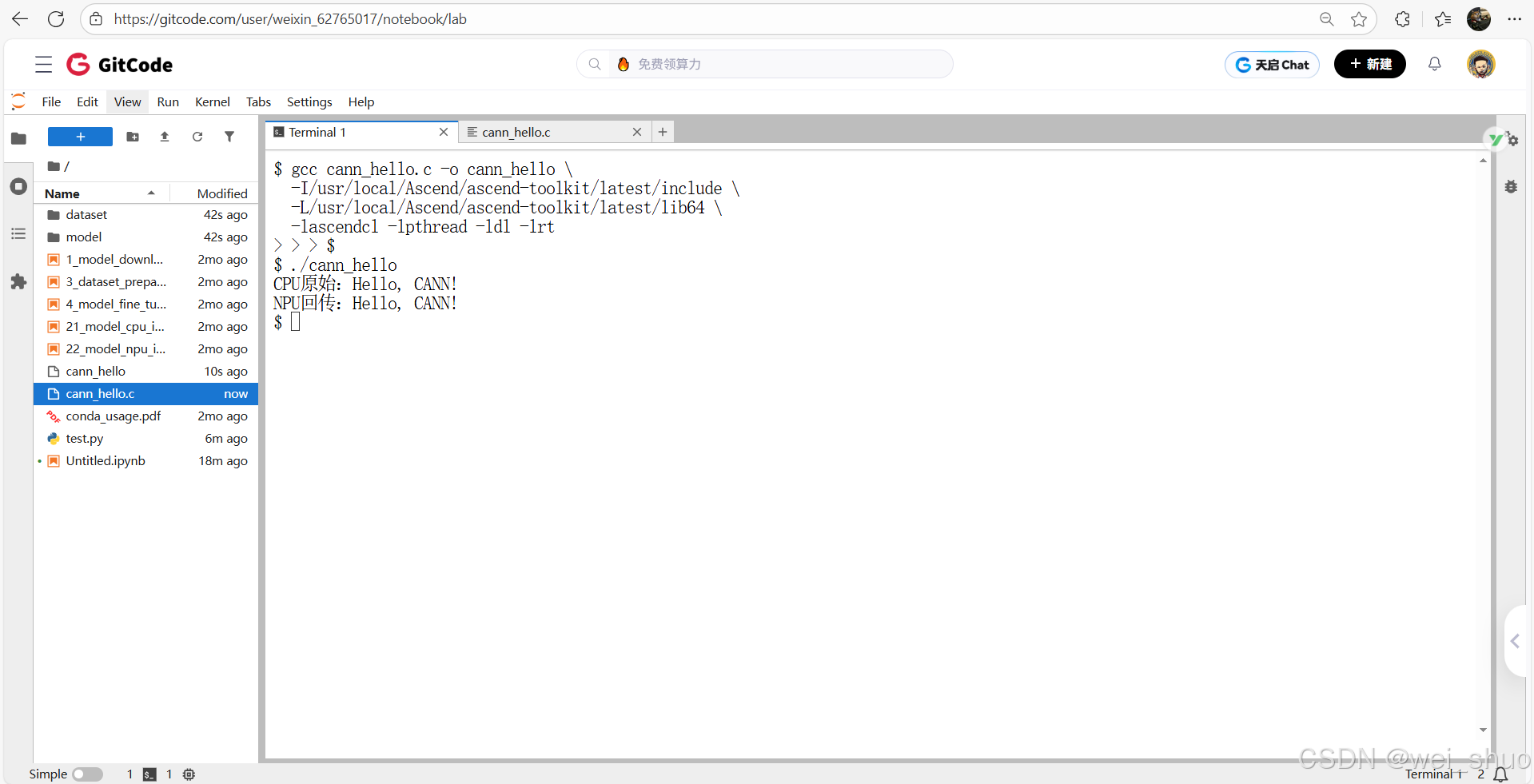Close the cann_hello.c tab

tap(637, 132)
